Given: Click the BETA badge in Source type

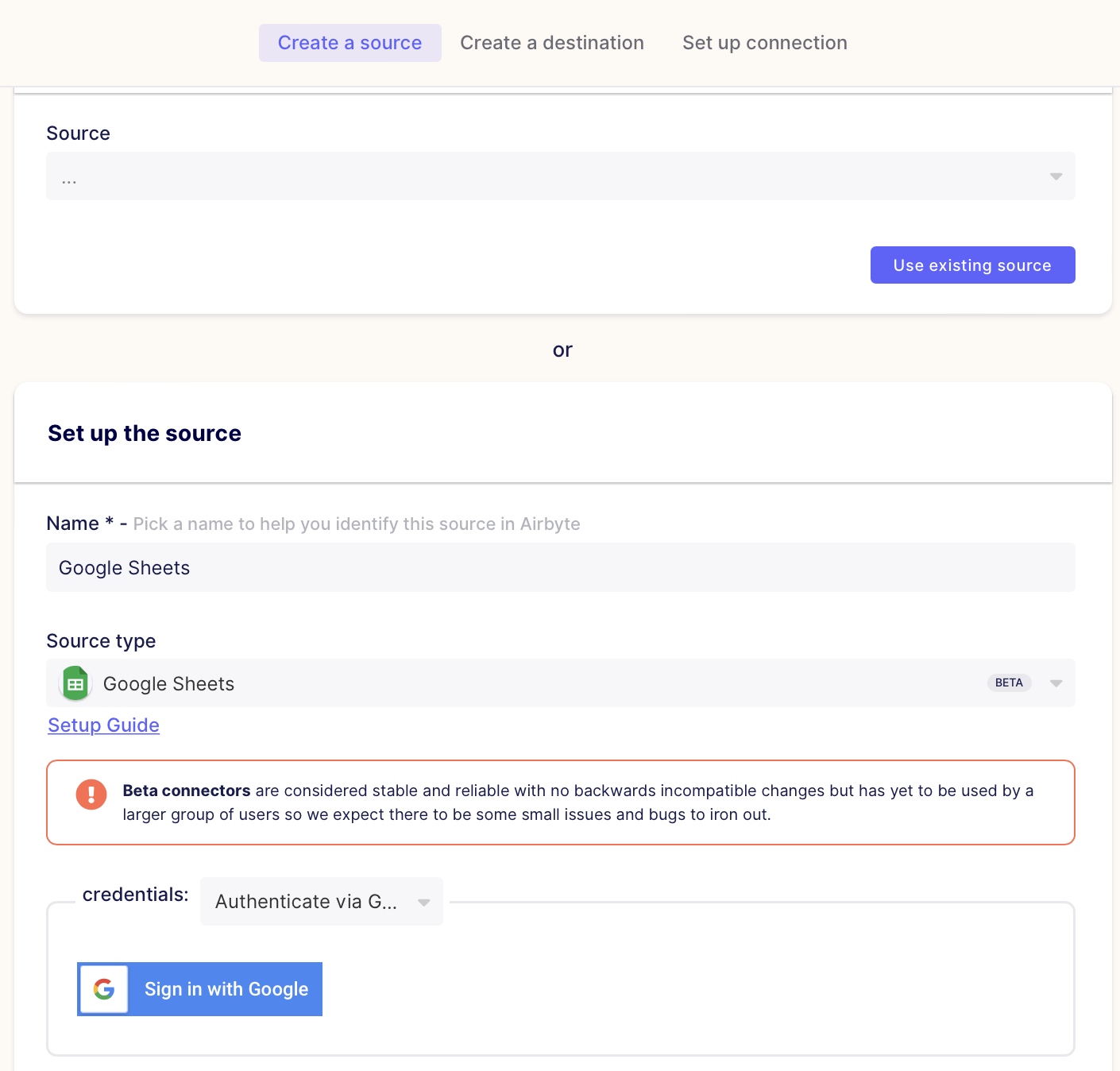Looking at the screenshot, I should point(1009,683).
